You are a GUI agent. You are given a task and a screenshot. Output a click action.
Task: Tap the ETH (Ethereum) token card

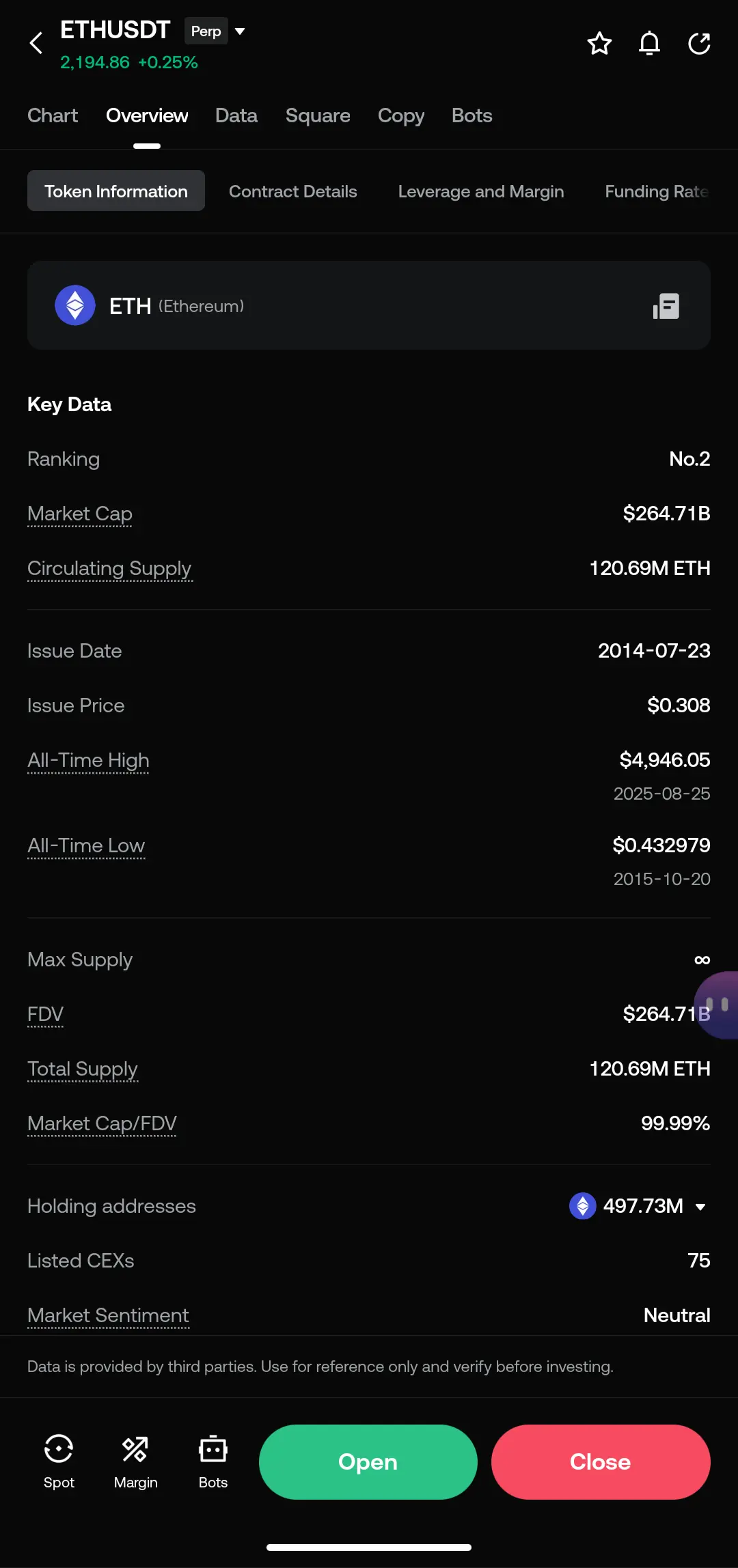[x=342, y=305]
